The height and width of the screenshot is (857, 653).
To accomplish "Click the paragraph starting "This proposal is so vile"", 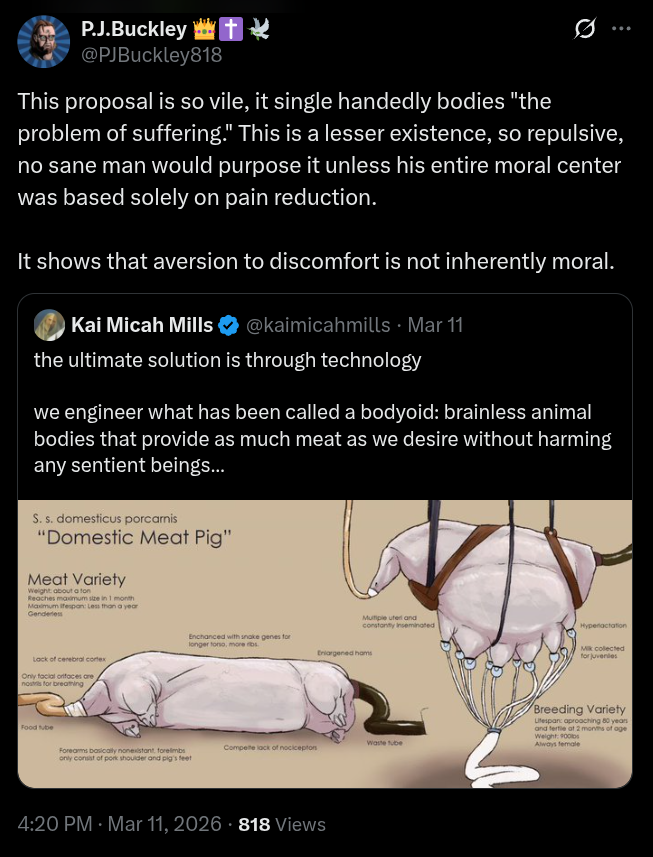I will pyautogui.click(x=320, y=149).
